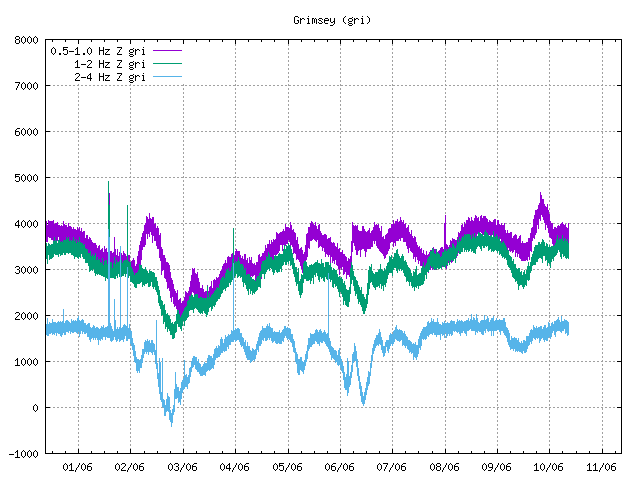Click the purple legend line sample
640x480 pixels.
(x=167, y=51)
